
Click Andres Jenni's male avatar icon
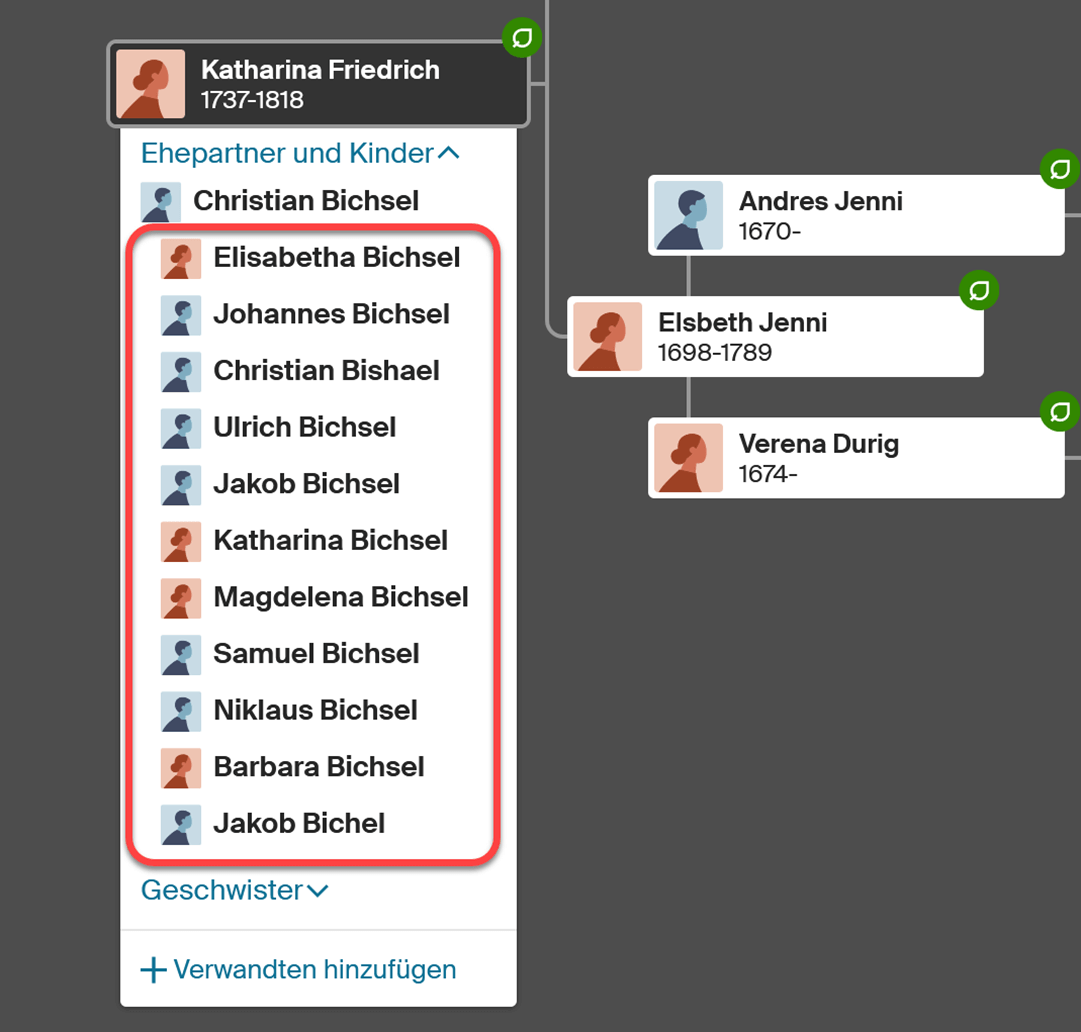click(x=688, y=215)
